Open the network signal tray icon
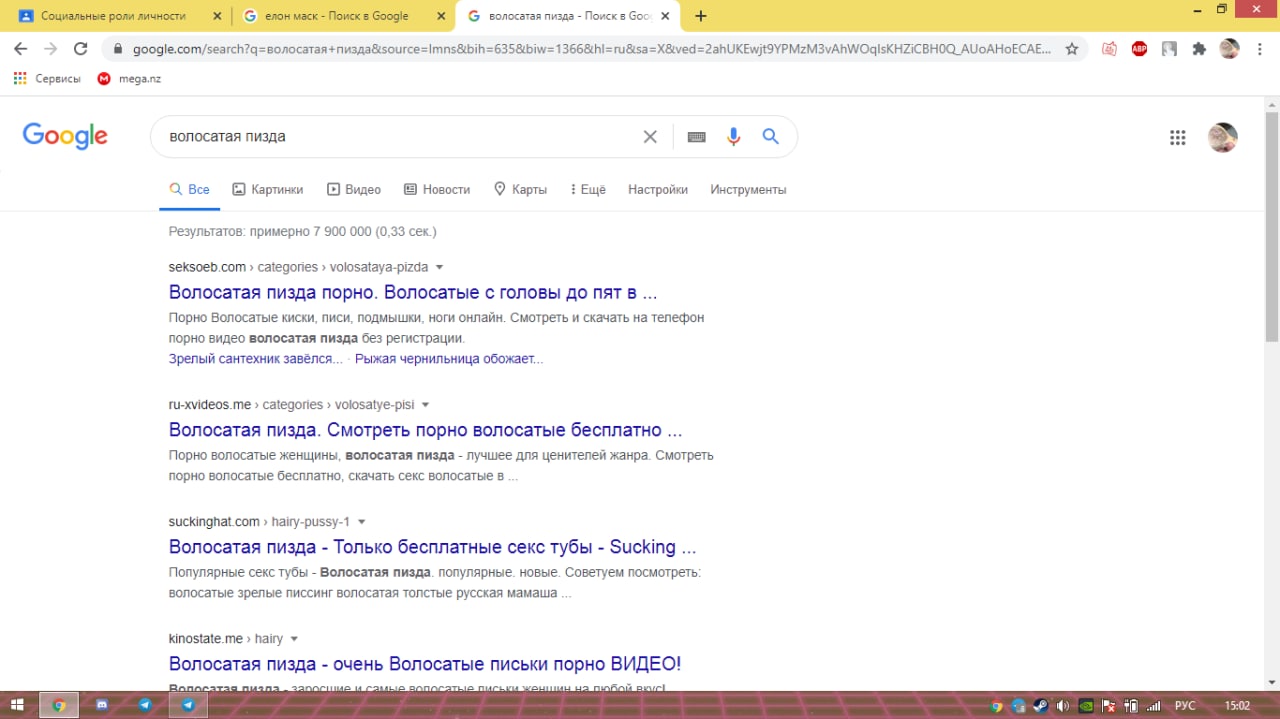This screenshot has width=1280, height=719. (1153, 705)
